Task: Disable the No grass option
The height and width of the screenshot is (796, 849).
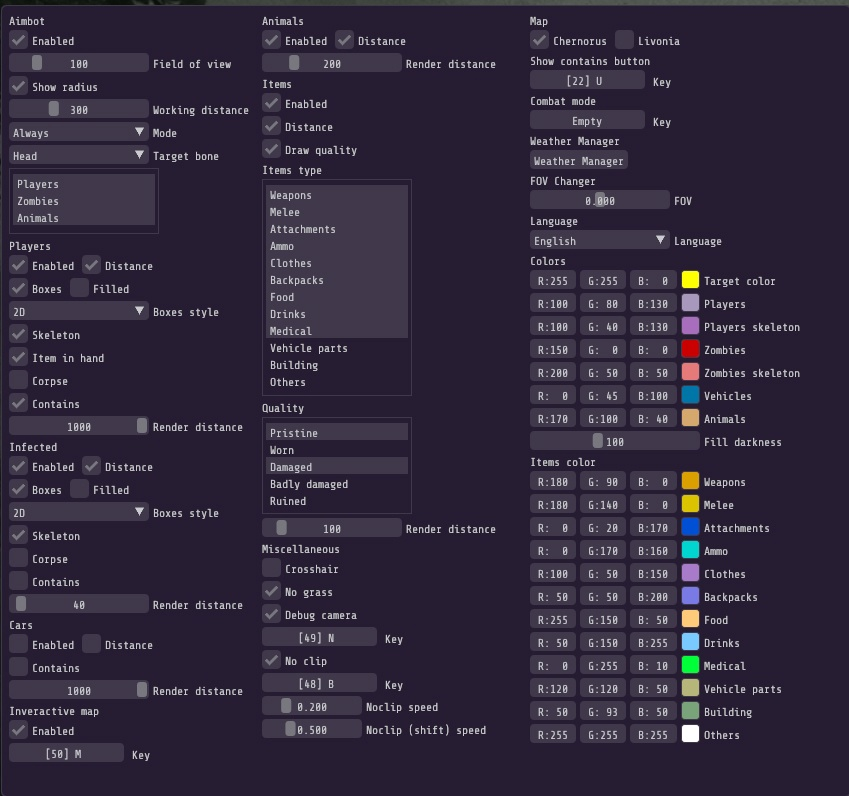Action: (x=271, y=591)
